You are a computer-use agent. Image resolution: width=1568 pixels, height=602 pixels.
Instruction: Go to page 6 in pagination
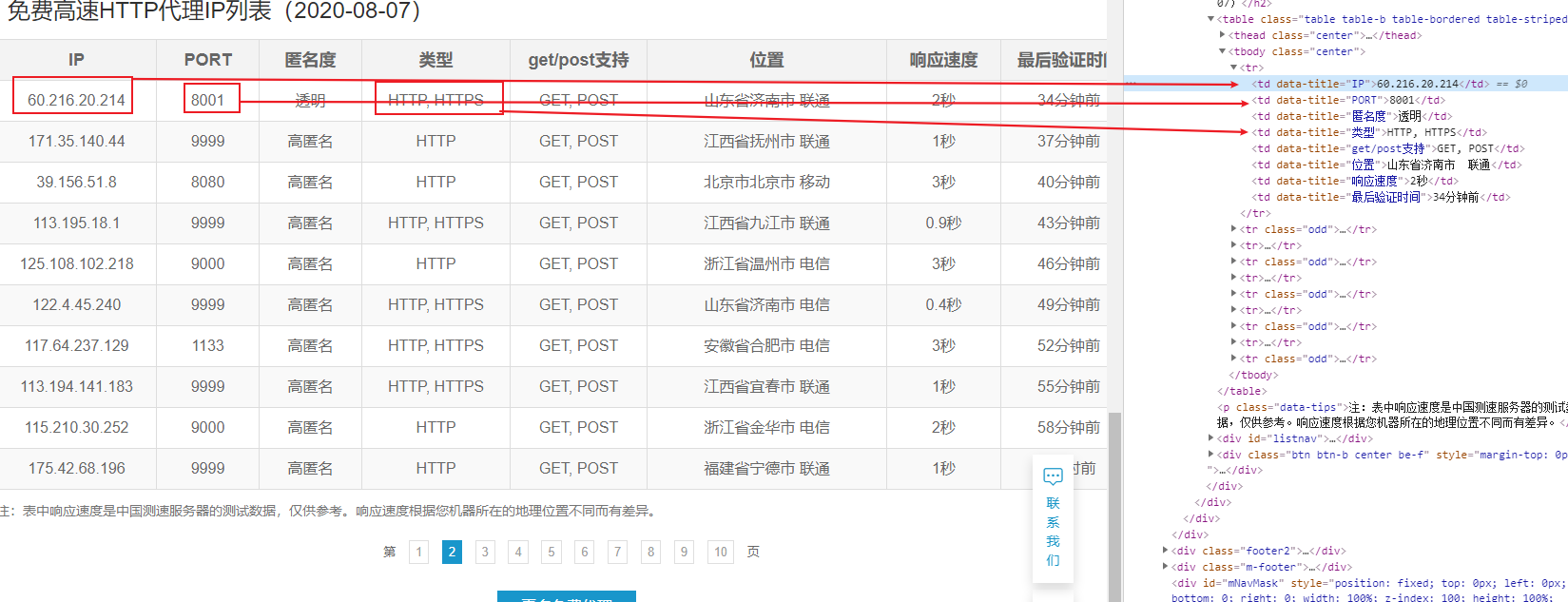585,552
